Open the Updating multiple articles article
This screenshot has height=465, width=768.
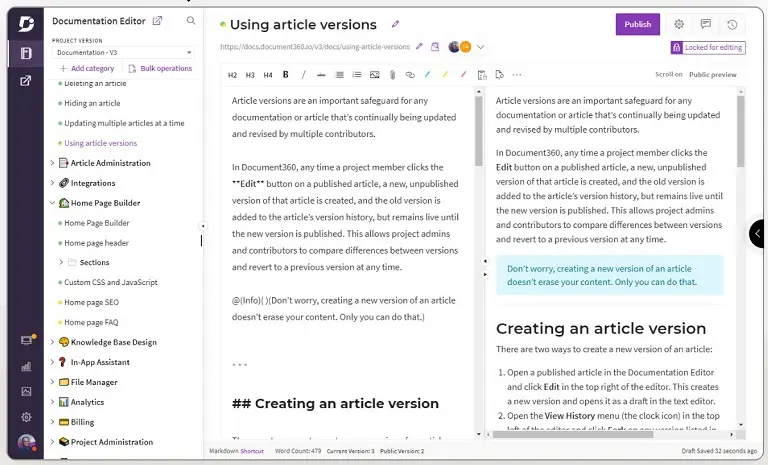pyautogui.click(x=124, y=123)
